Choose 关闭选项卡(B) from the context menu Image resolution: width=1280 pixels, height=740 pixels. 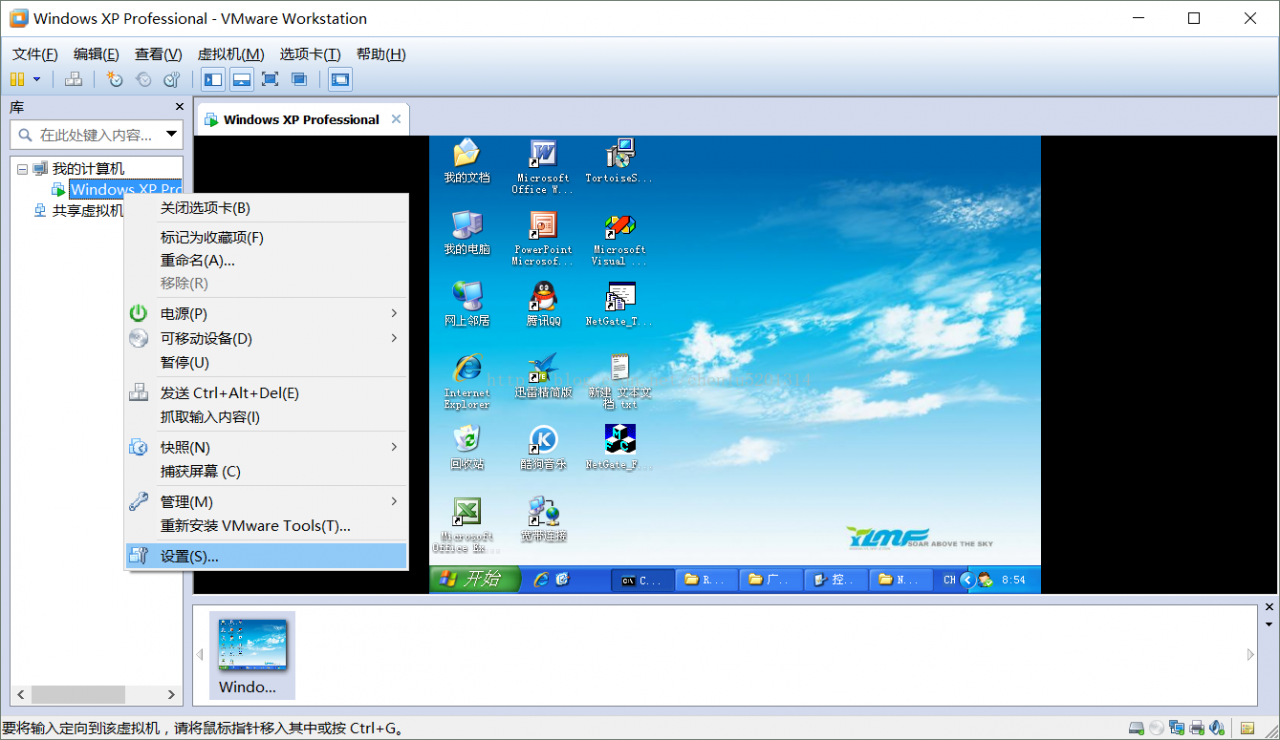[266, 208]
